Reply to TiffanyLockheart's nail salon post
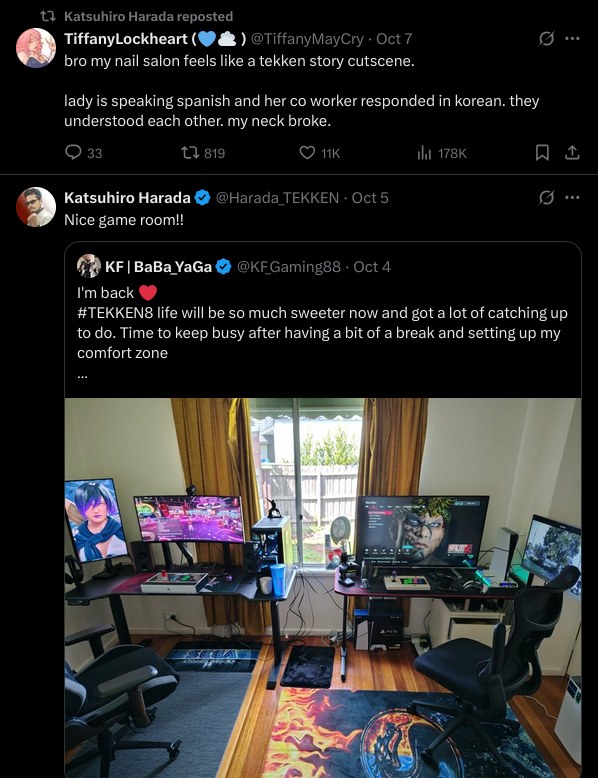The image size is (598, 778). [x=83, y=153]
